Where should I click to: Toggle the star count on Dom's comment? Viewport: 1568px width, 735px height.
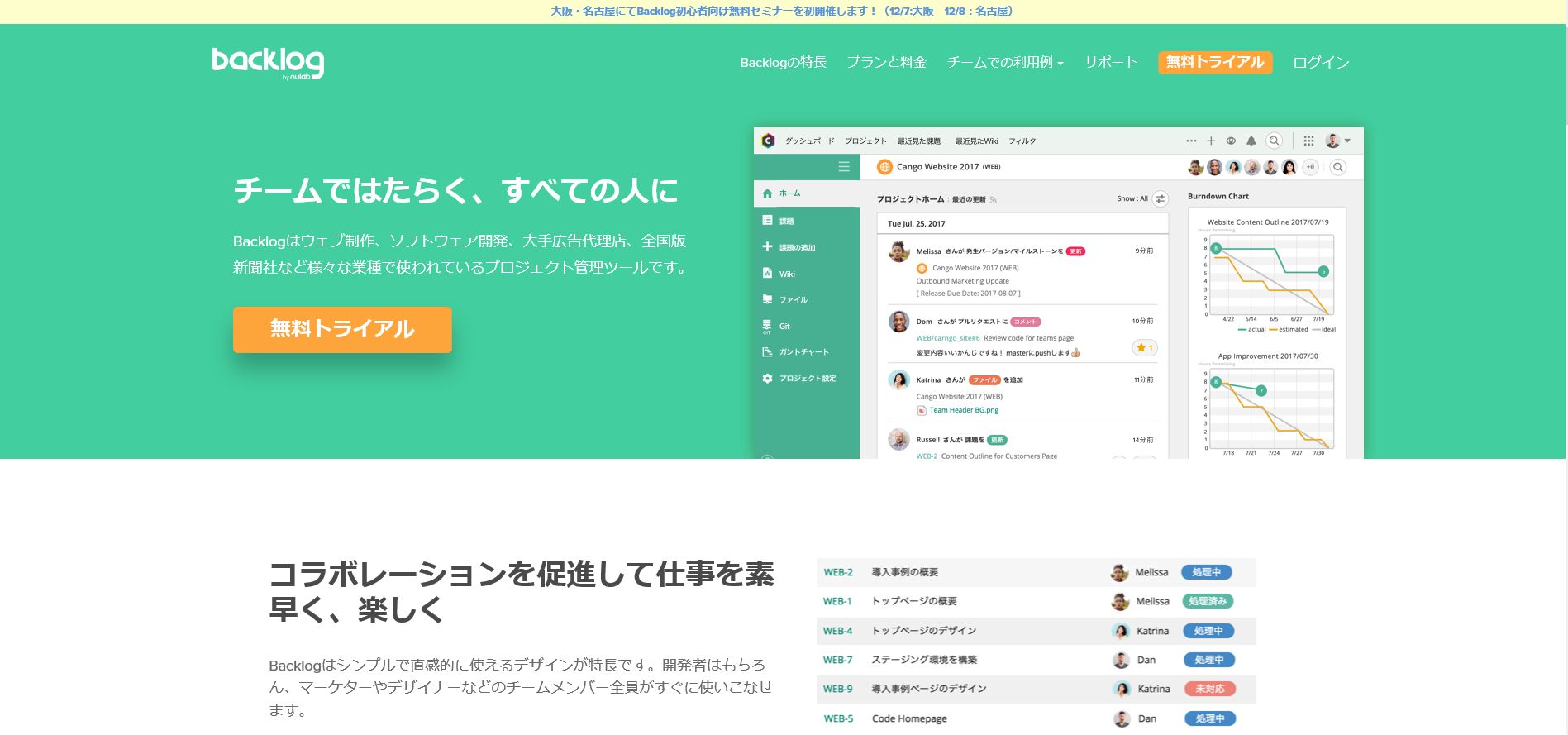[x=1145, y=348]
